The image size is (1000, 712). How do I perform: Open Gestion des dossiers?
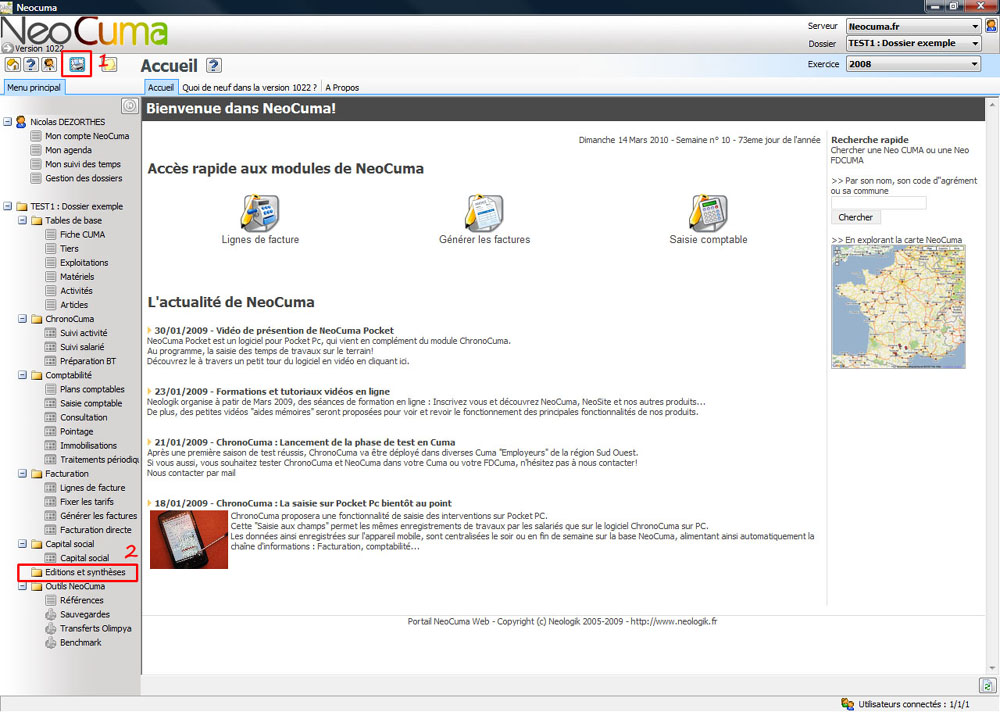pos(84,178)
